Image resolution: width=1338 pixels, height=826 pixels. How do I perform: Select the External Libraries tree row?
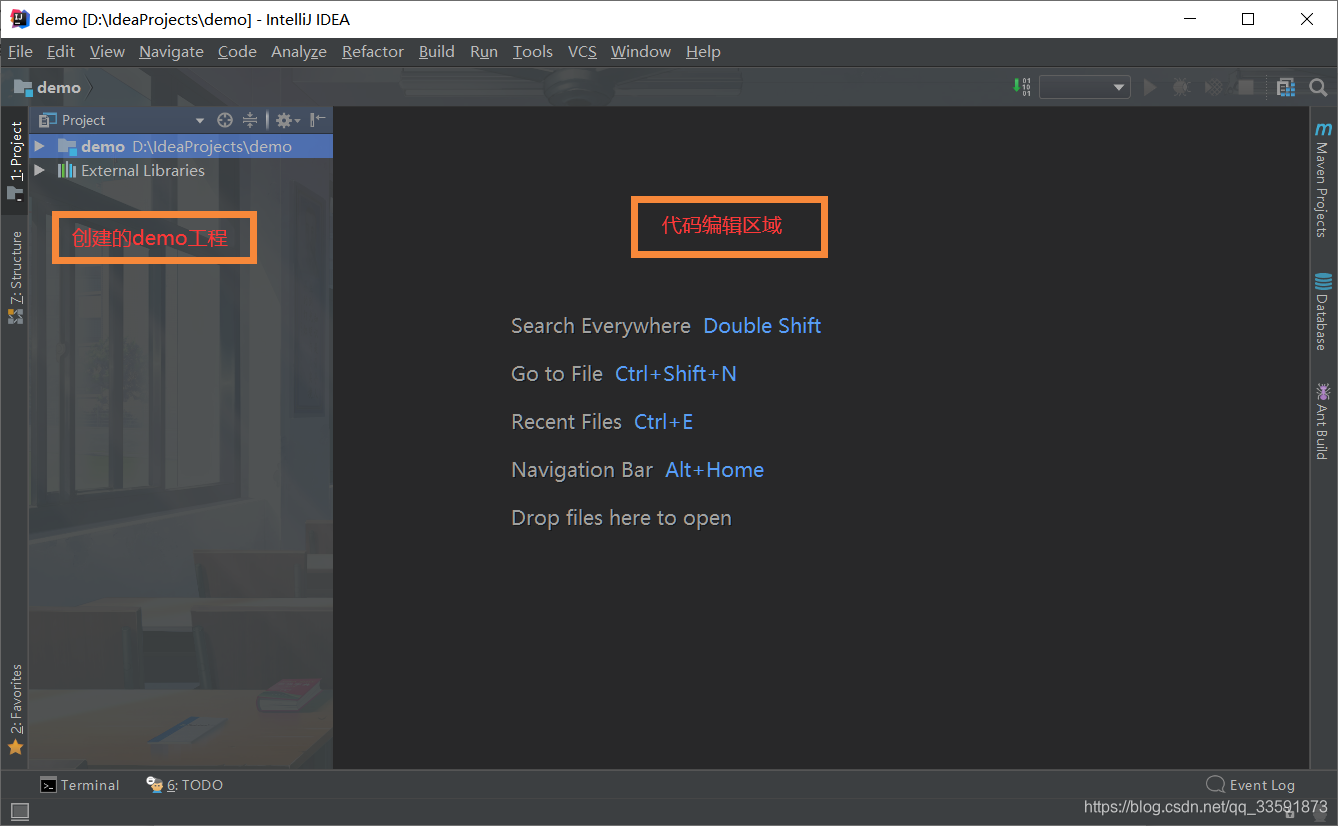181,170
